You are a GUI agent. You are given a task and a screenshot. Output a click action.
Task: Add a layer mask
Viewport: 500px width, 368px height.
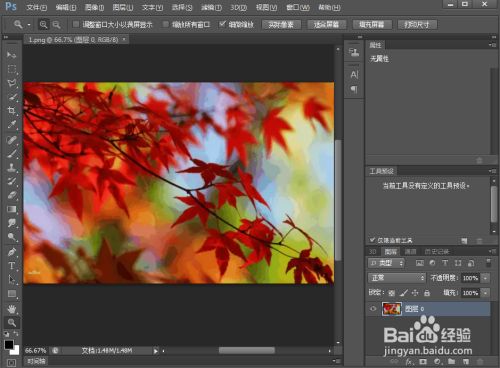(423, 362)
